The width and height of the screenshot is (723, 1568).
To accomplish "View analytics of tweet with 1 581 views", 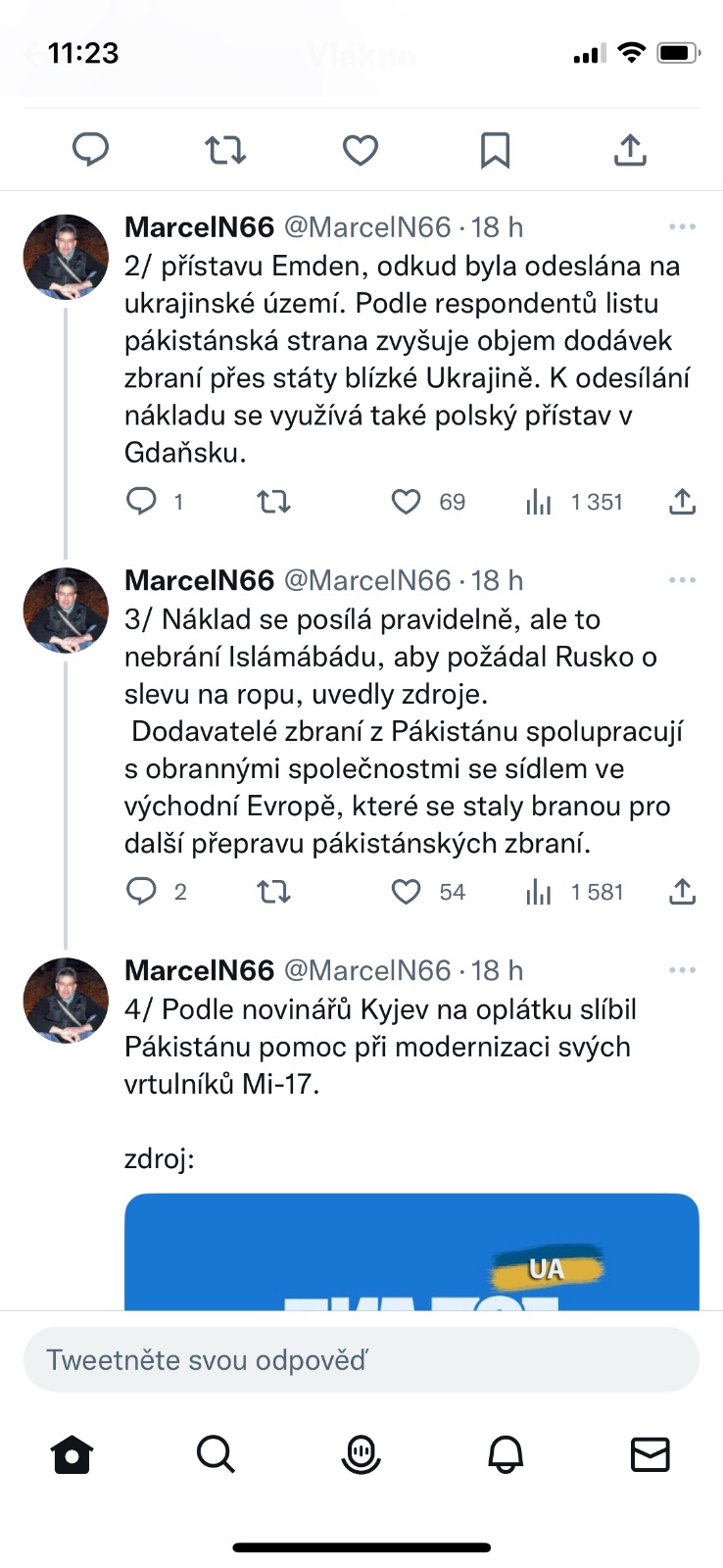I will pyautogui.click(x=539, y=892).
